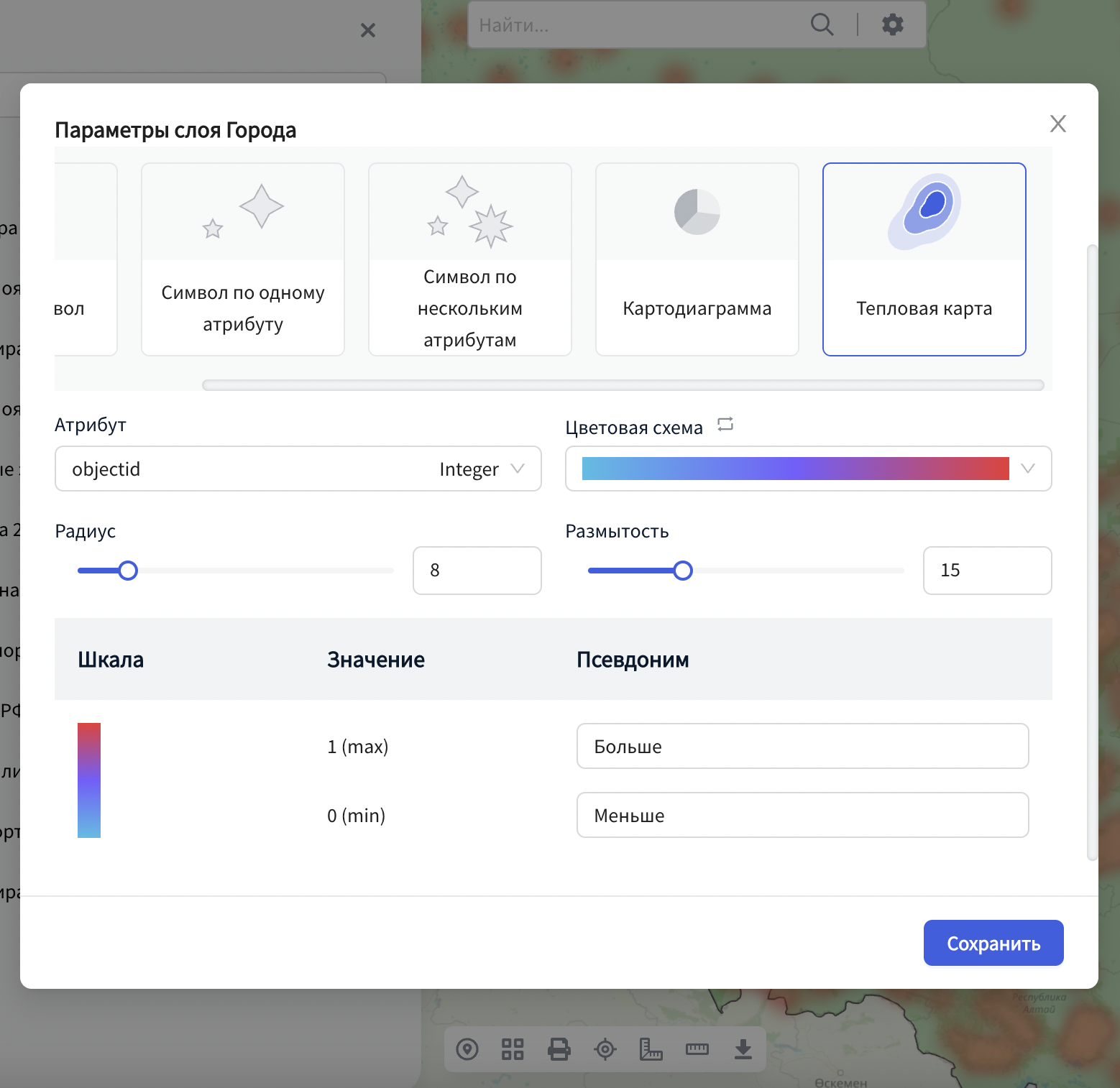The image size is (1120, 1088).
Task: Click the download icon in the bottom toolbar
Action: point(743,1049)
